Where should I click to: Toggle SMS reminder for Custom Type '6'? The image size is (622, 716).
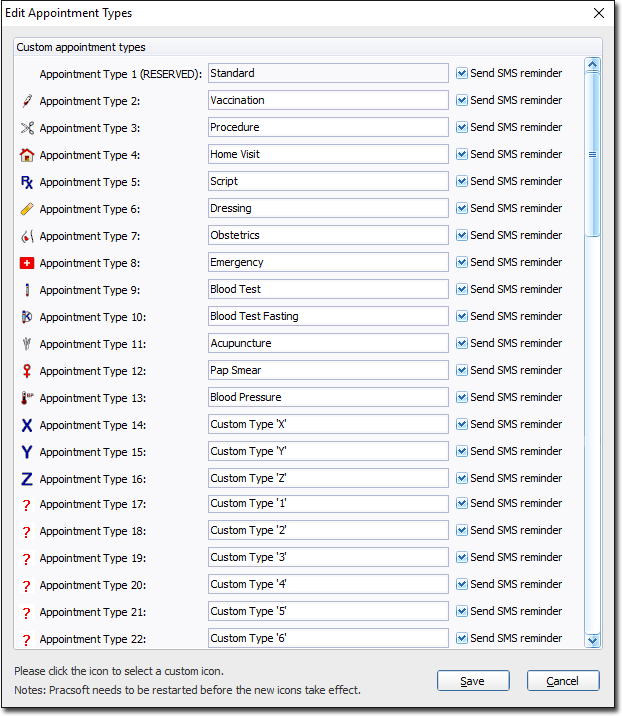pyautogui.click(x=462, y=638)
